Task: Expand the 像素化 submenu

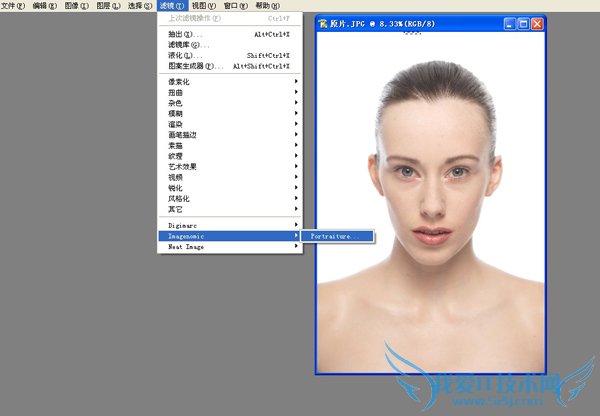Action: 230,82
